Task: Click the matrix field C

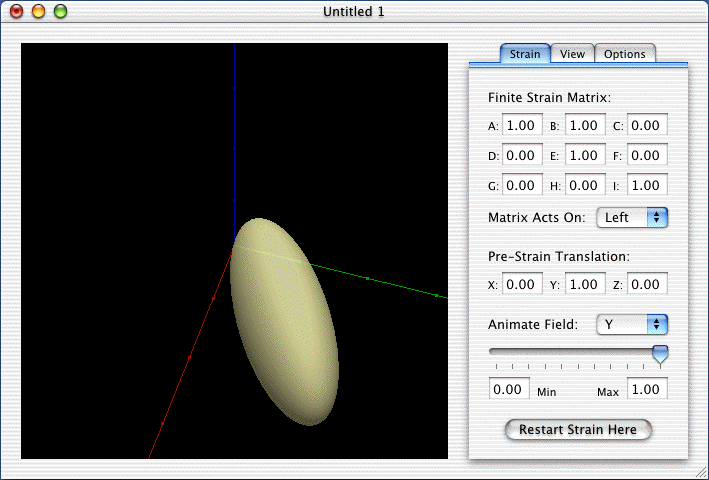Action: pyautogui.click(x=647, y=125)
